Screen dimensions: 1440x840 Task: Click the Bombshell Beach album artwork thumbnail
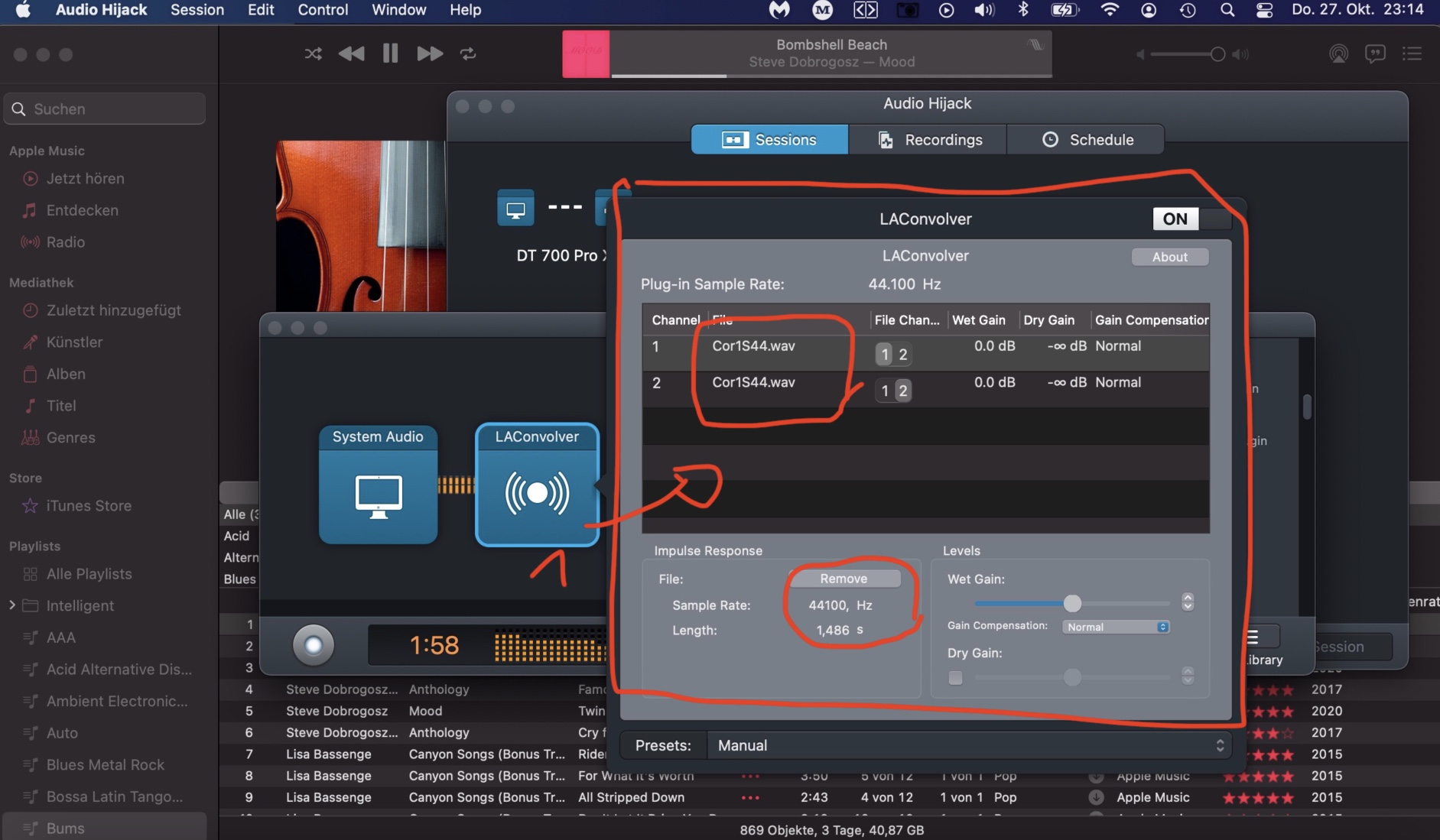coord(586,54)
